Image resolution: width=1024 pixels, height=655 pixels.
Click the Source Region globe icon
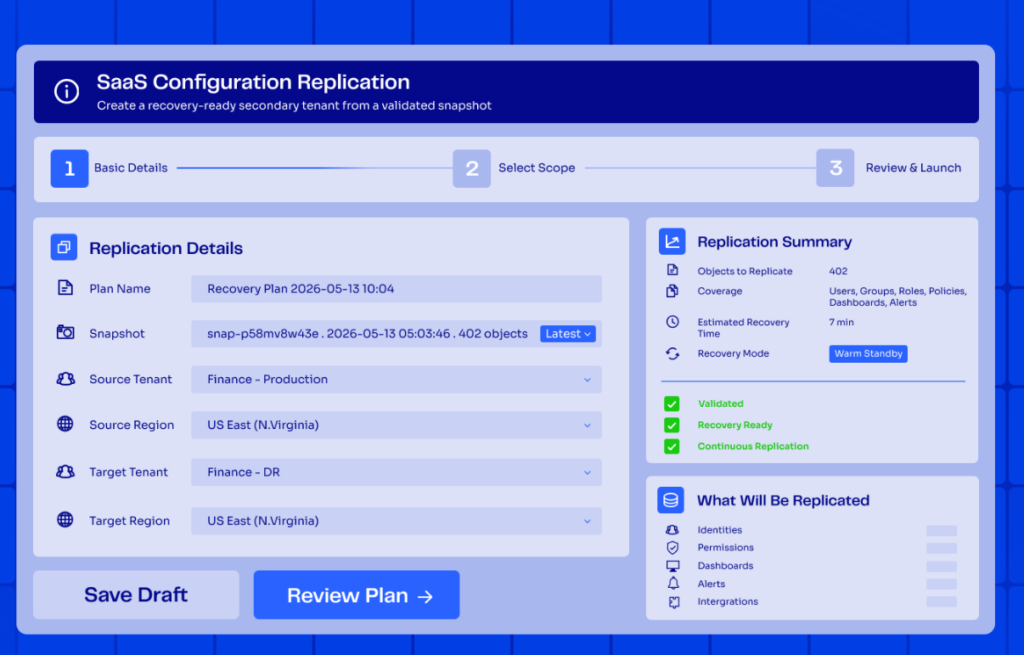65,424
